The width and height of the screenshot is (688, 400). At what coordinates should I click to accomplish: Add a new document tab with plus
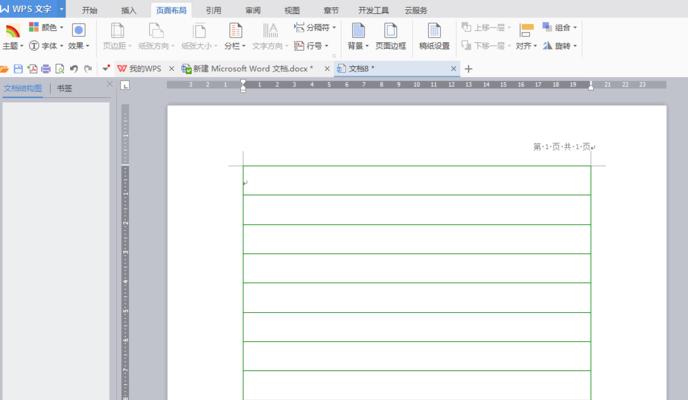click(x=468, y=69)
